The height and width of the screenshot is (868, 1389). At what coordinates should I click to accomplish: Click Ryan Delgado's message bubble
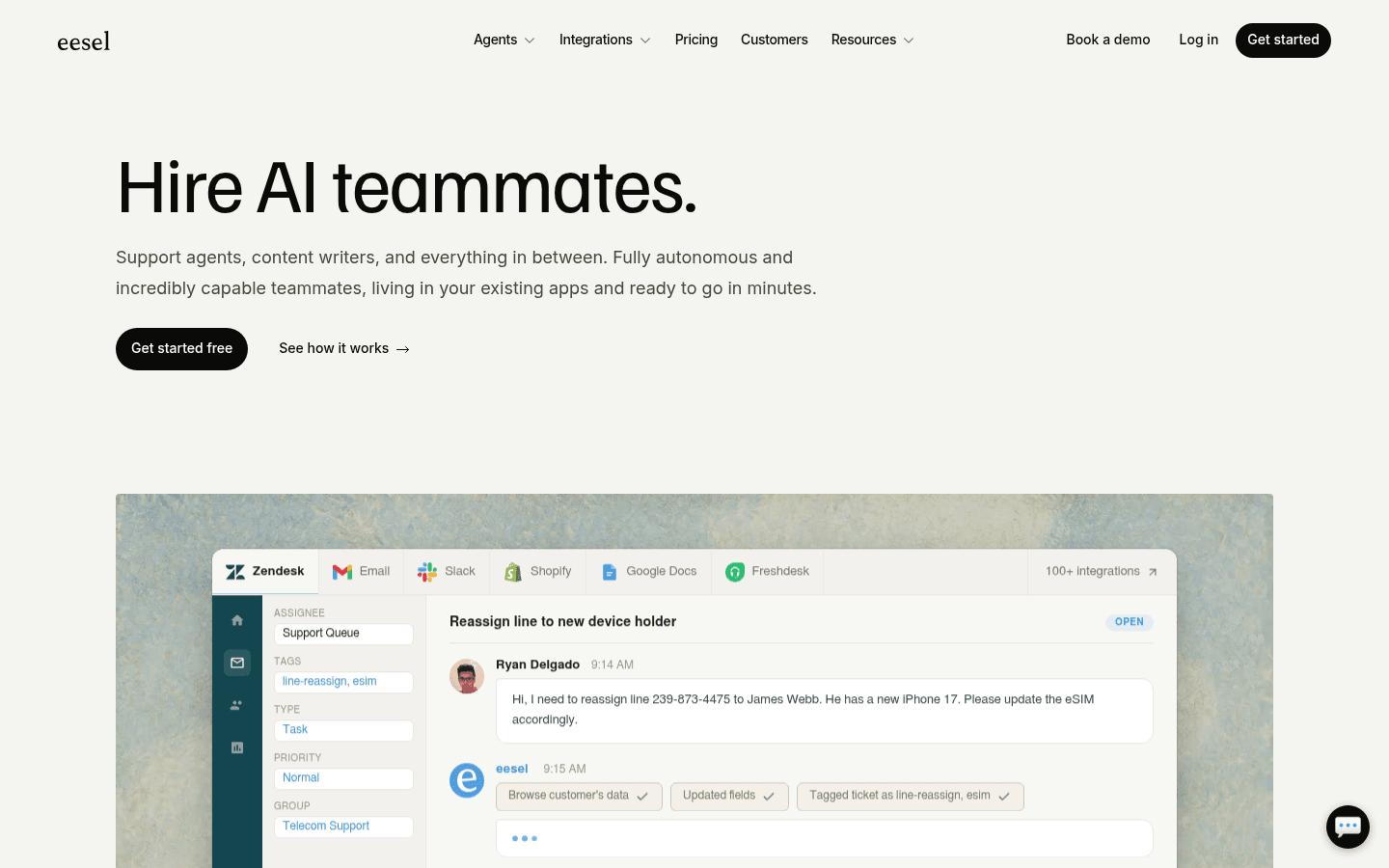825,711
